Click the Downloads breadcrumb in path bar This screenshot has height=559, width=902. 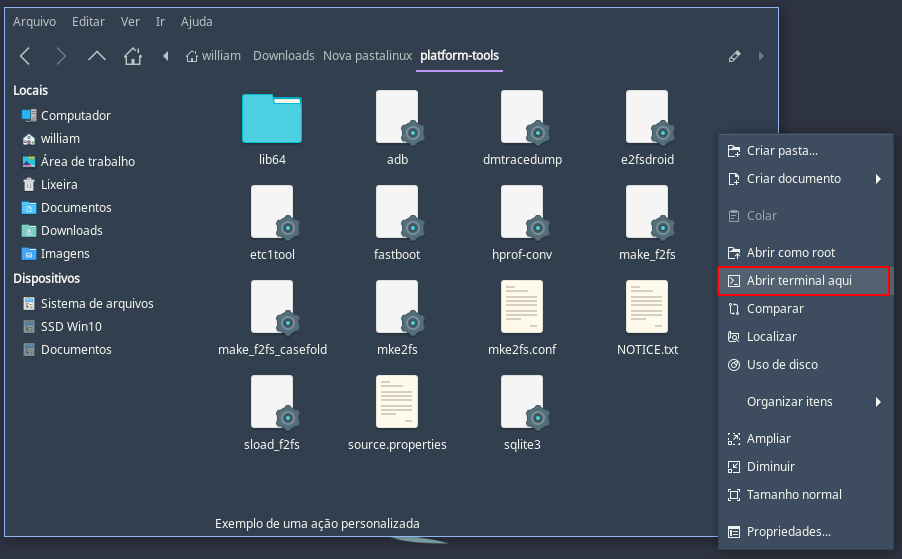click(x=284, y=56)
